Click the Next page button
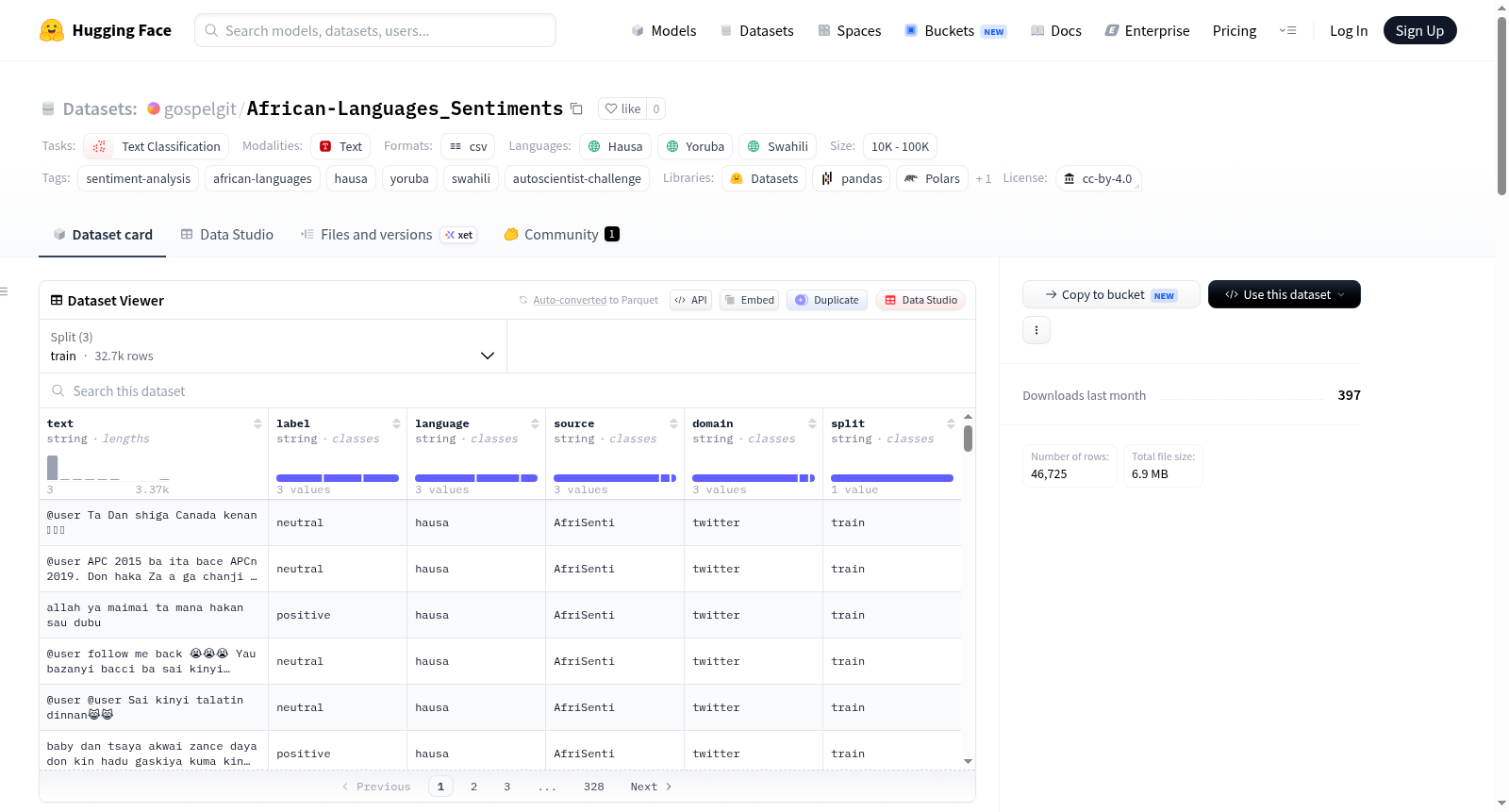1509x812 pixels. click(x=651, y=787)
